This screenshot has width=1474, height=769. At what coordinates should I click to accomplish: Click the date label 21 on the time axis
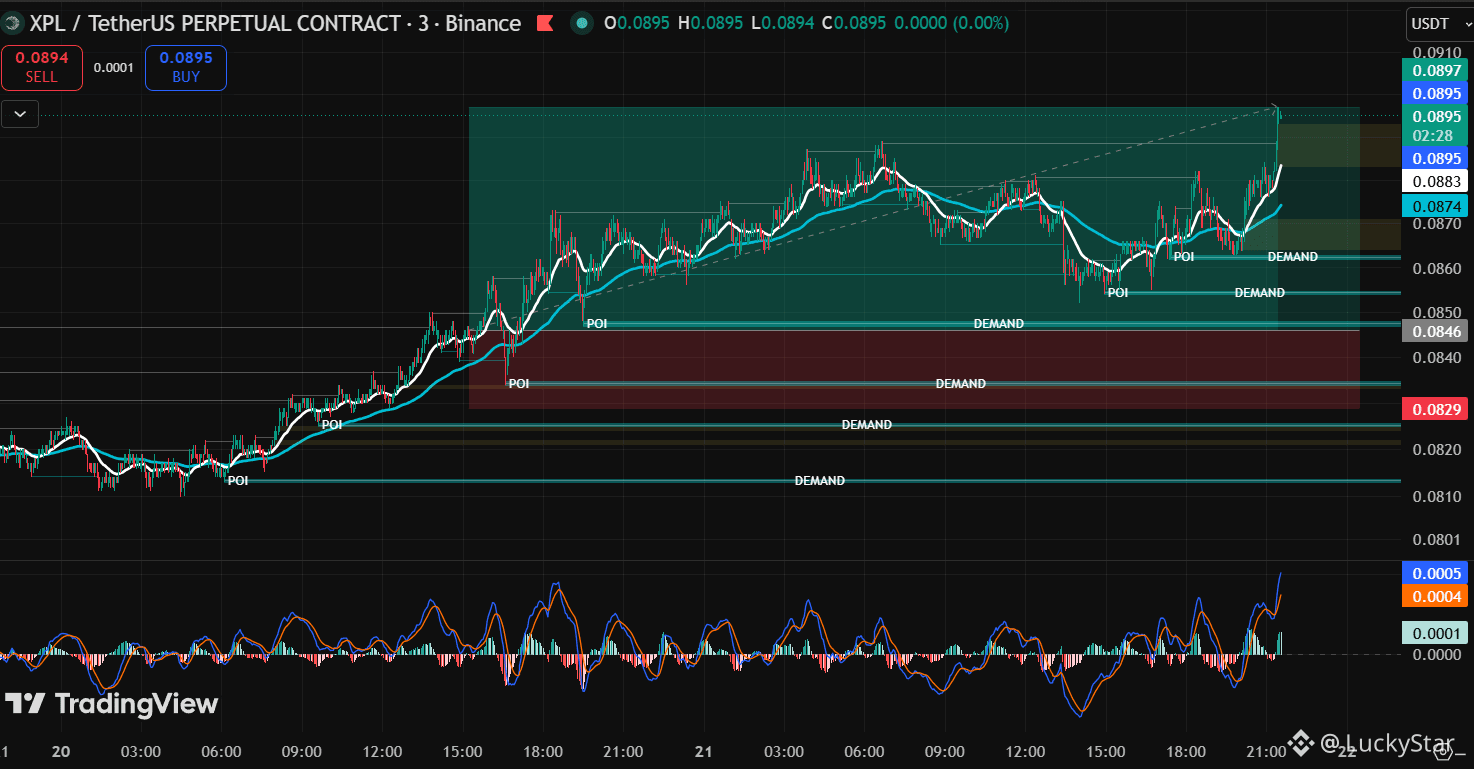(704, 751)
